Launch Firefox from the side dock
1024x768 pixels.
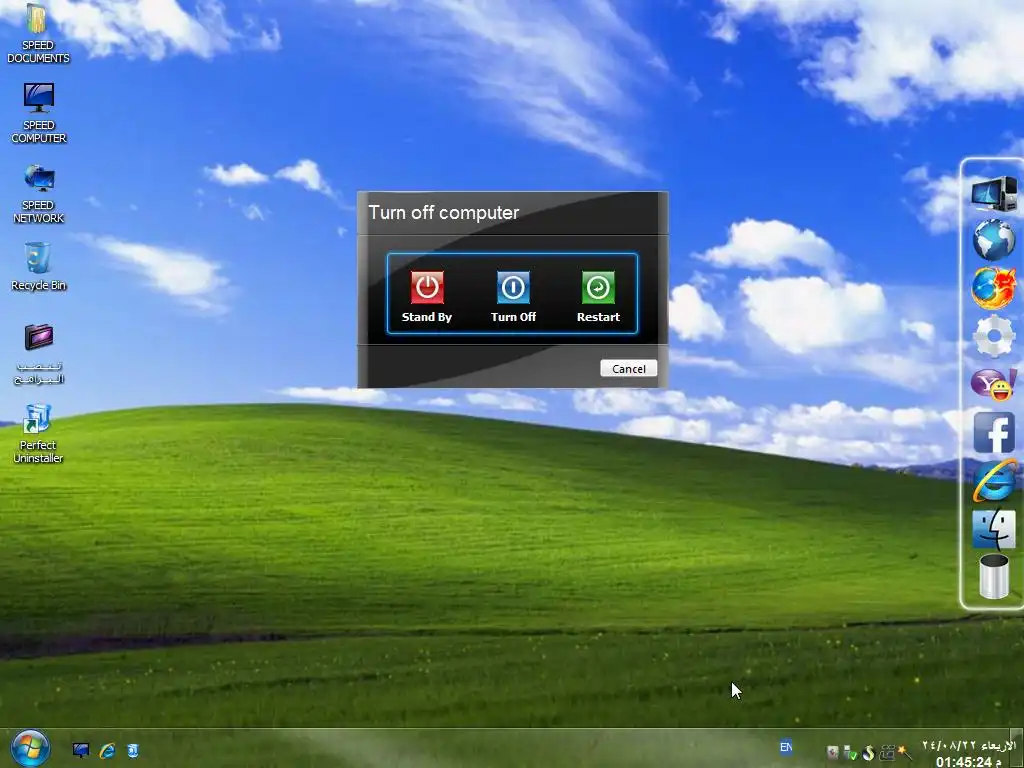coord(993,288)
